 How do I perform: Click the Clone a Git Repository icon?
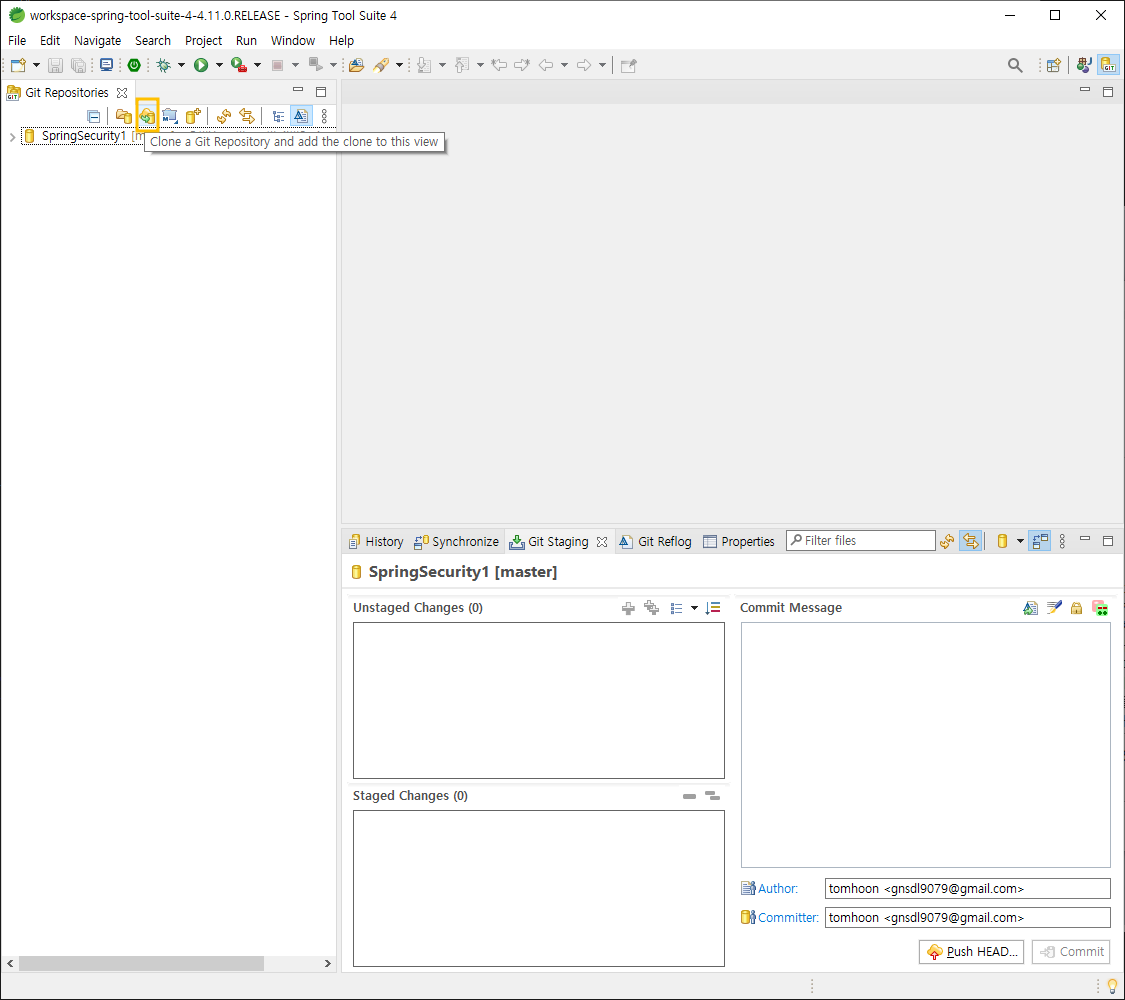coord(147,115)
